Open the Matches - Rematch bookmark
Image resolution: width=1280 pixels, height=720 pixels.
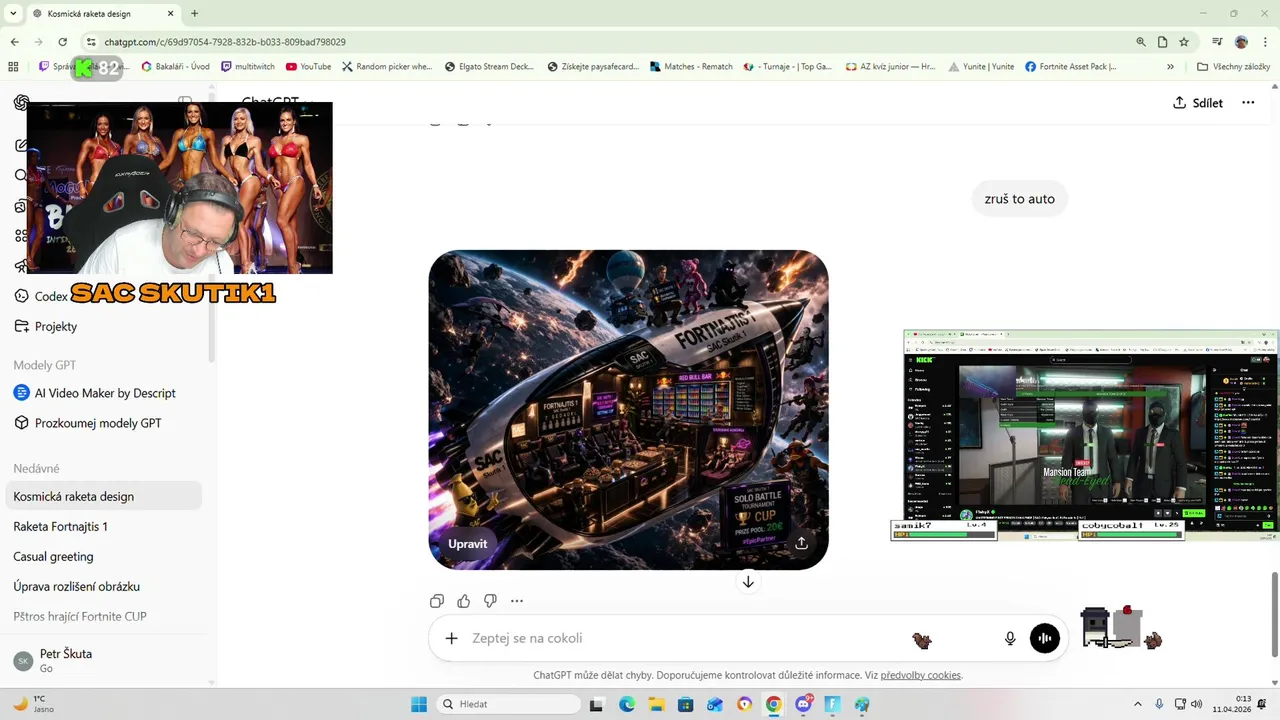click(691, 67)
